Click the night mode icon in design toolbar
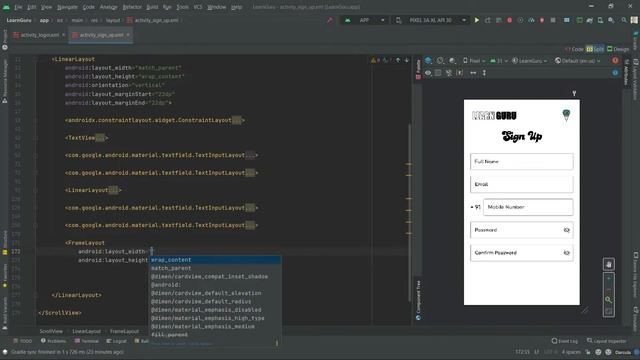The height and width of the screenshot is (360, 640). pos(452,60)
